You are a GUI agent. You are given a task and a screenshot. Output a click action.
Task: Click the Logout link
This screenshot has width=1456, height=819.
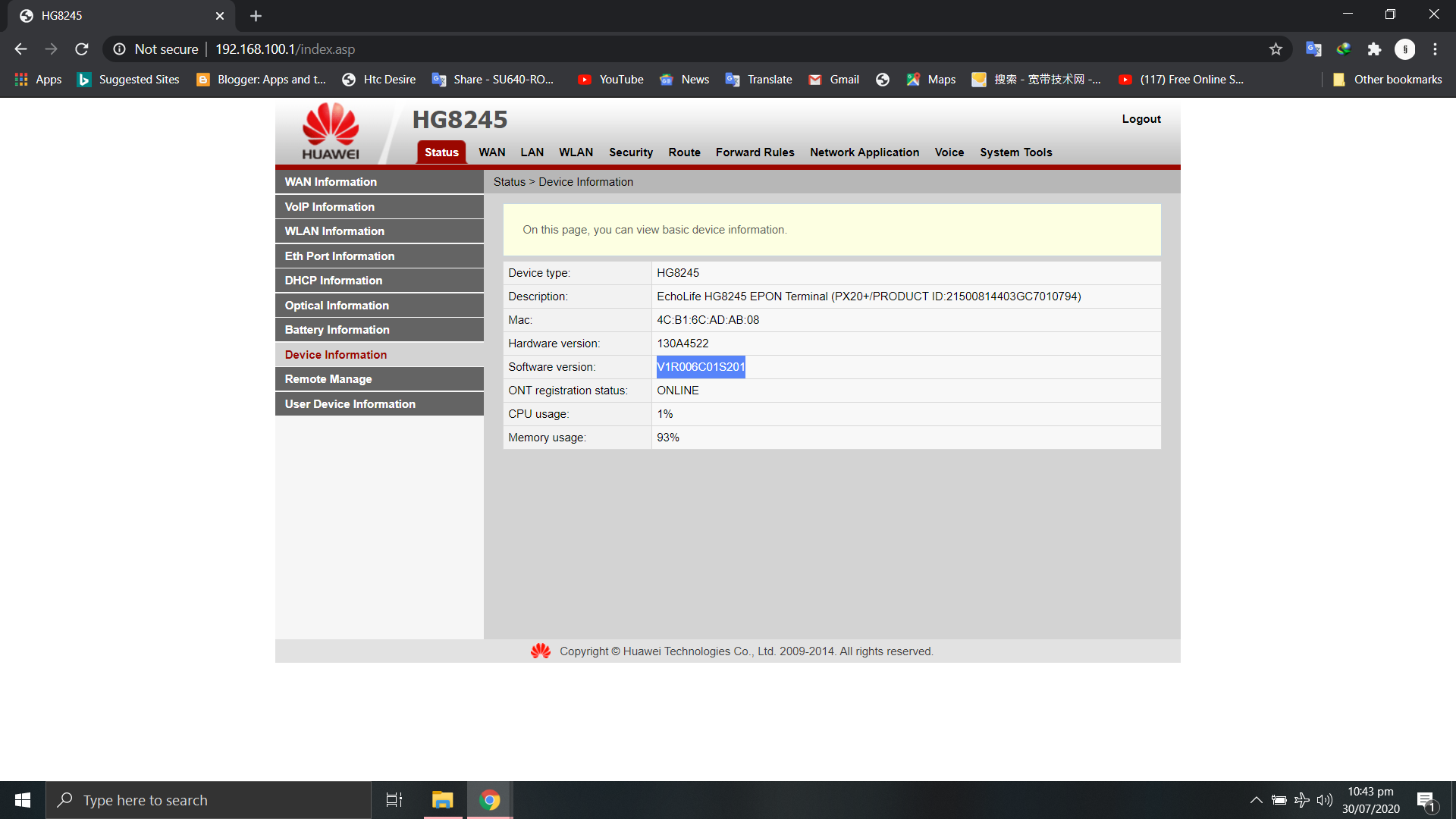click(x=1141, y=119)
